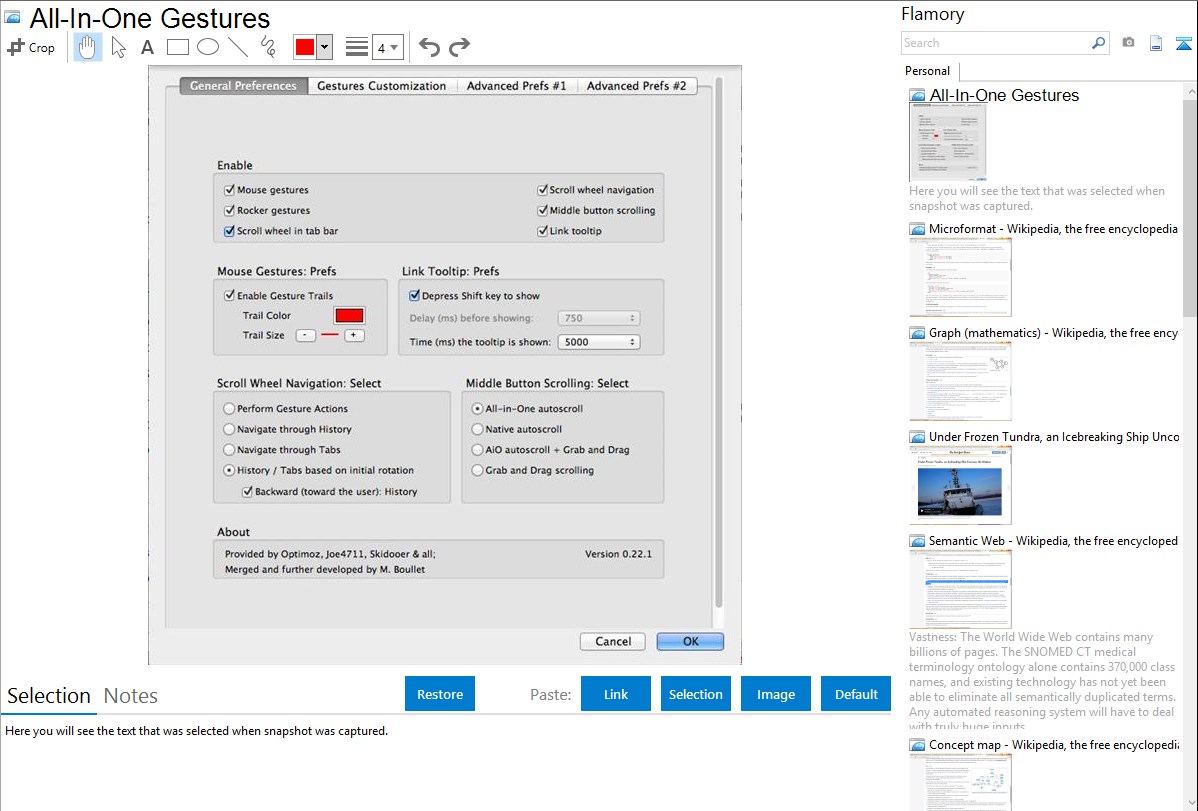1198x811 pixels.
Task: Open the toolbar color dropdown arrow
Action: tap(324, 47)
